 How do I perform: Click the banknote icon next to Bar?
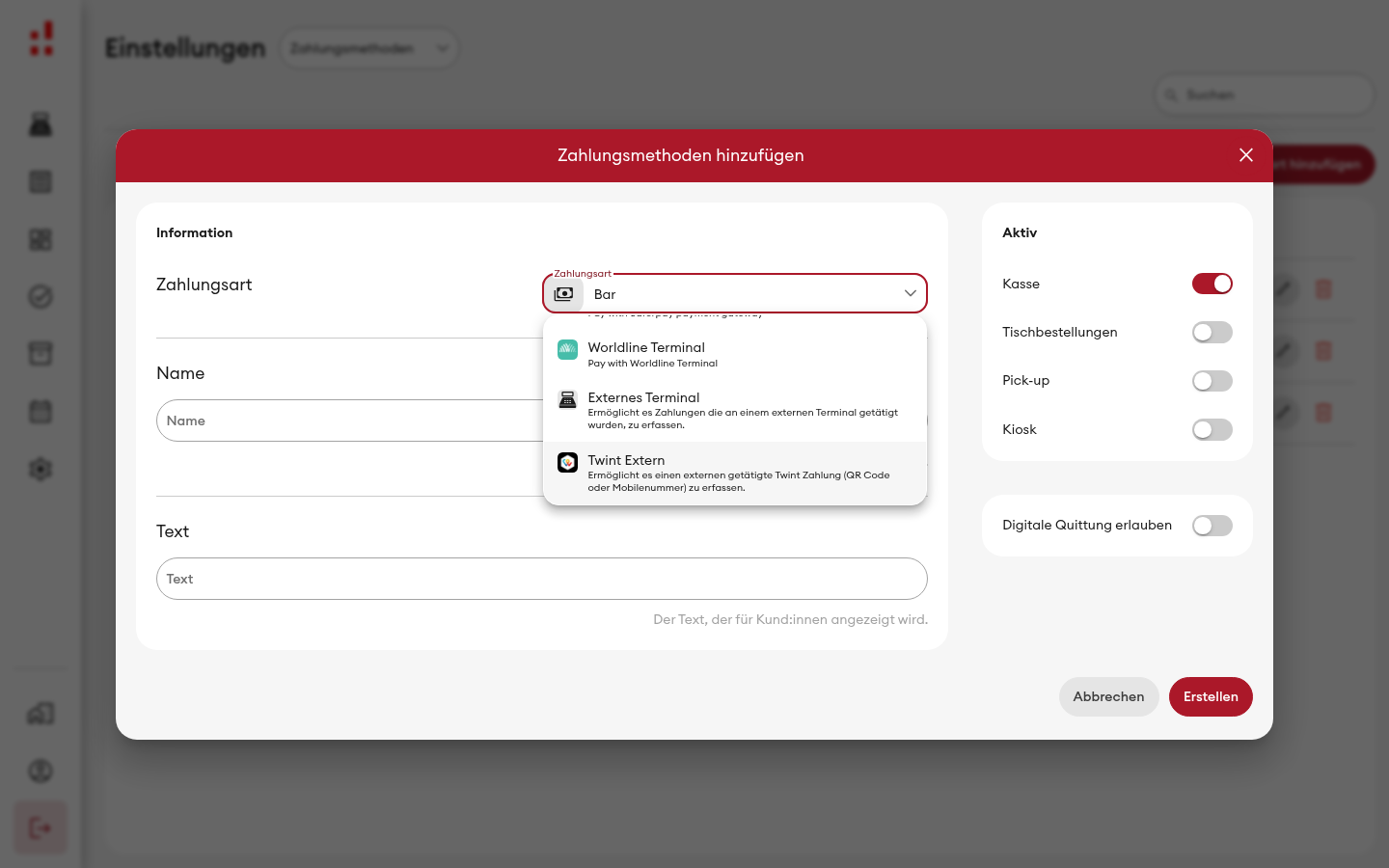click(564, 294)
